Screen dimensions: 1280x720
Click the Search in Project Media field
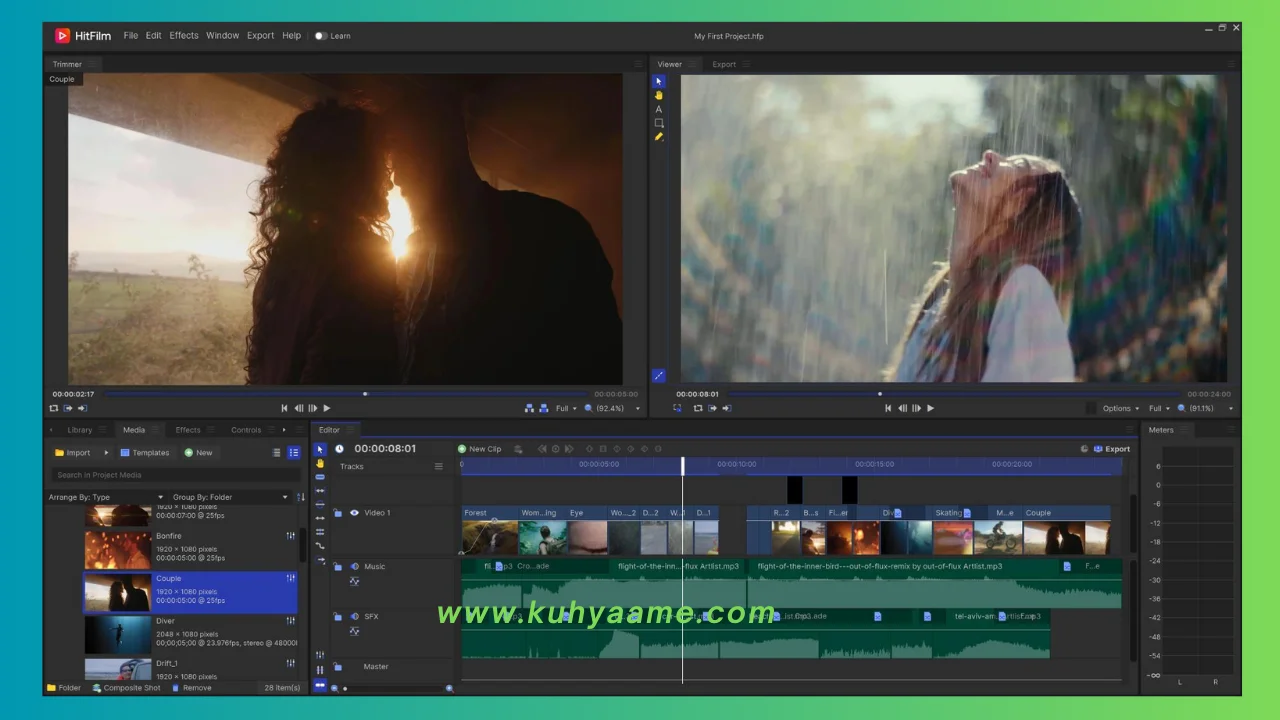point(176,475)
